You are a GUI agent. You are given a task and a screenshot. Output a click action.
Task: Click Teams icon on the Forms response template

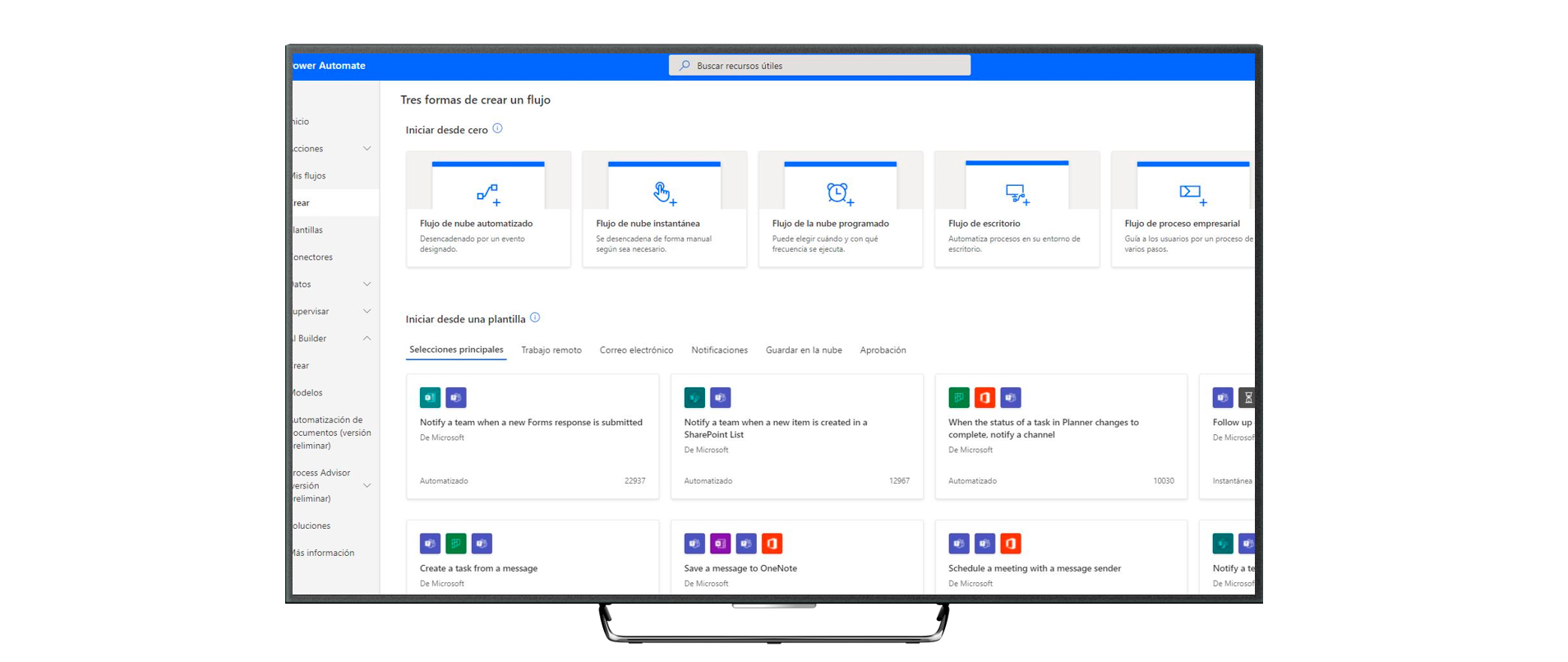(x=456, y=398)
